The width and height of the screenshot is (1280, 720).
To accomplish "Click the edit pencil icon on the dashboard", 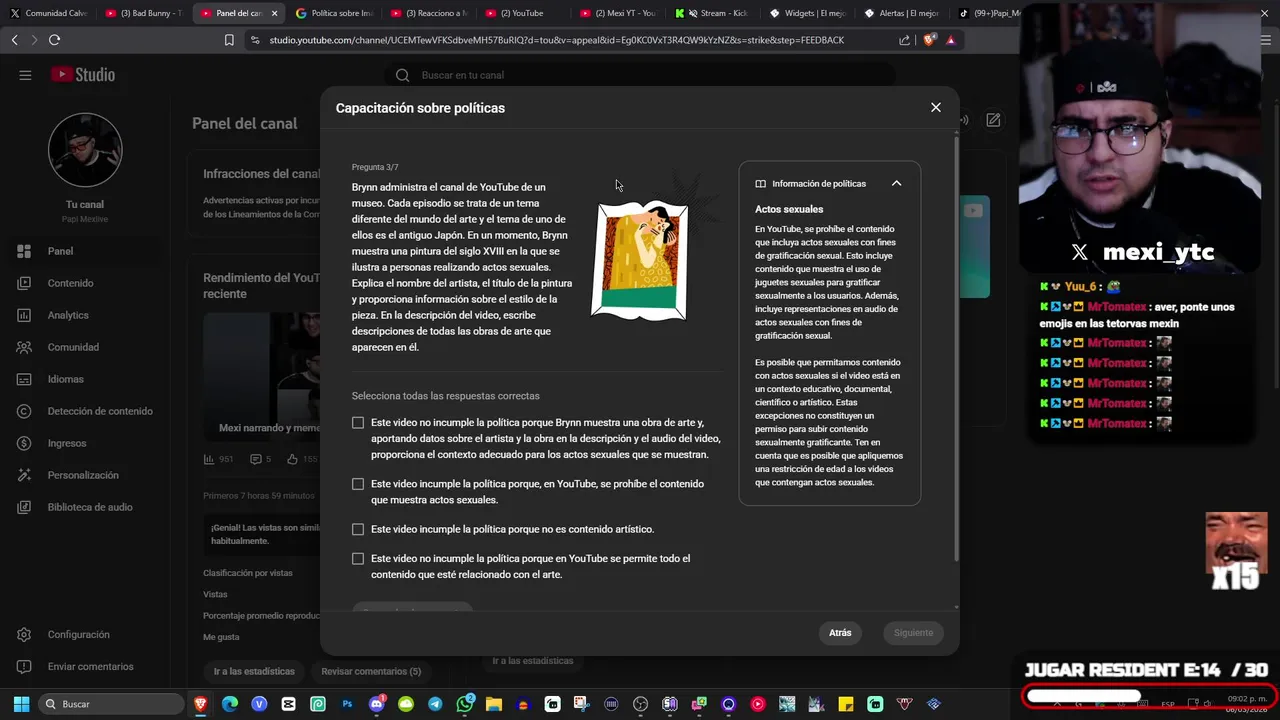I will pos(993,120).
